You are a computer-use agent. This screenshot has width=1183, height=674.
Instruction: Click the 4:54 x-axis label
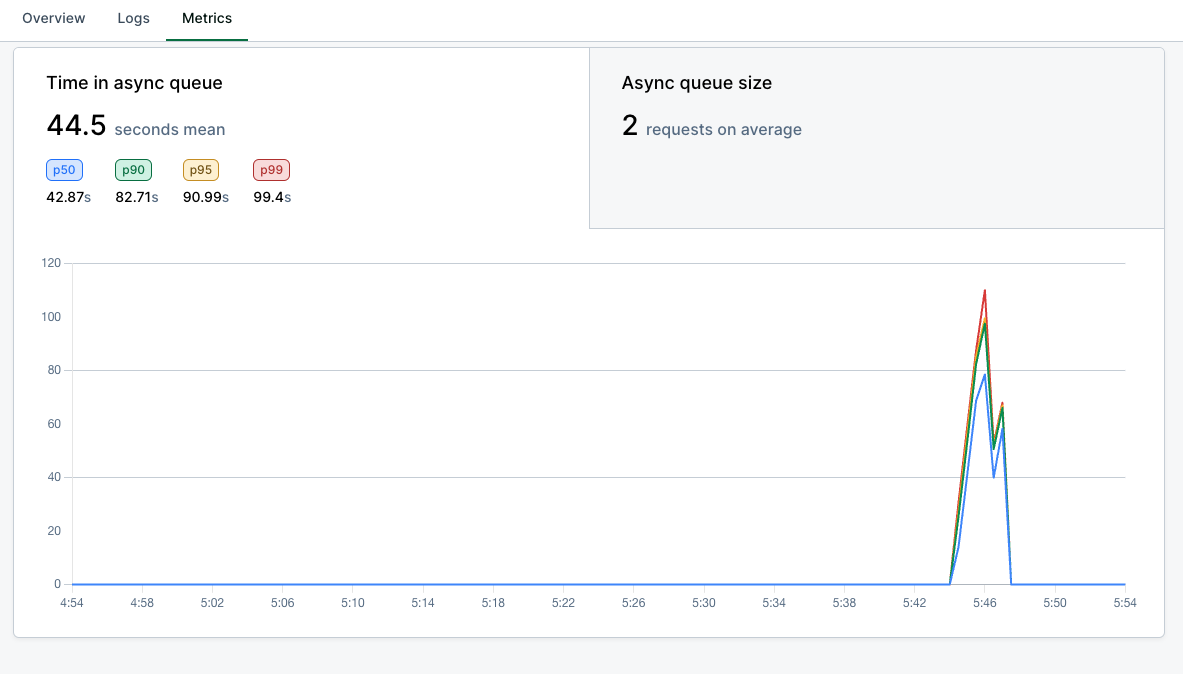[72, 603]
